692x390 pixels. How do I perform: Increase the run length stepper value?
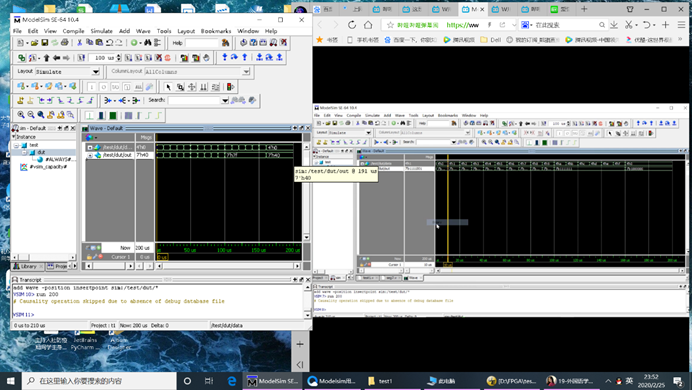click(119, 56)
